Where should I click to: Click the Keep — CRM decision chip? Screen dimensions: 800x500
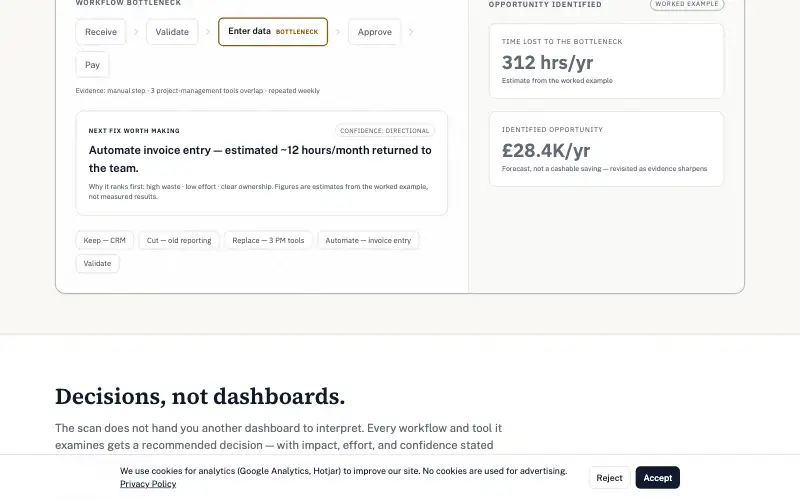click(x=105, y=240)
